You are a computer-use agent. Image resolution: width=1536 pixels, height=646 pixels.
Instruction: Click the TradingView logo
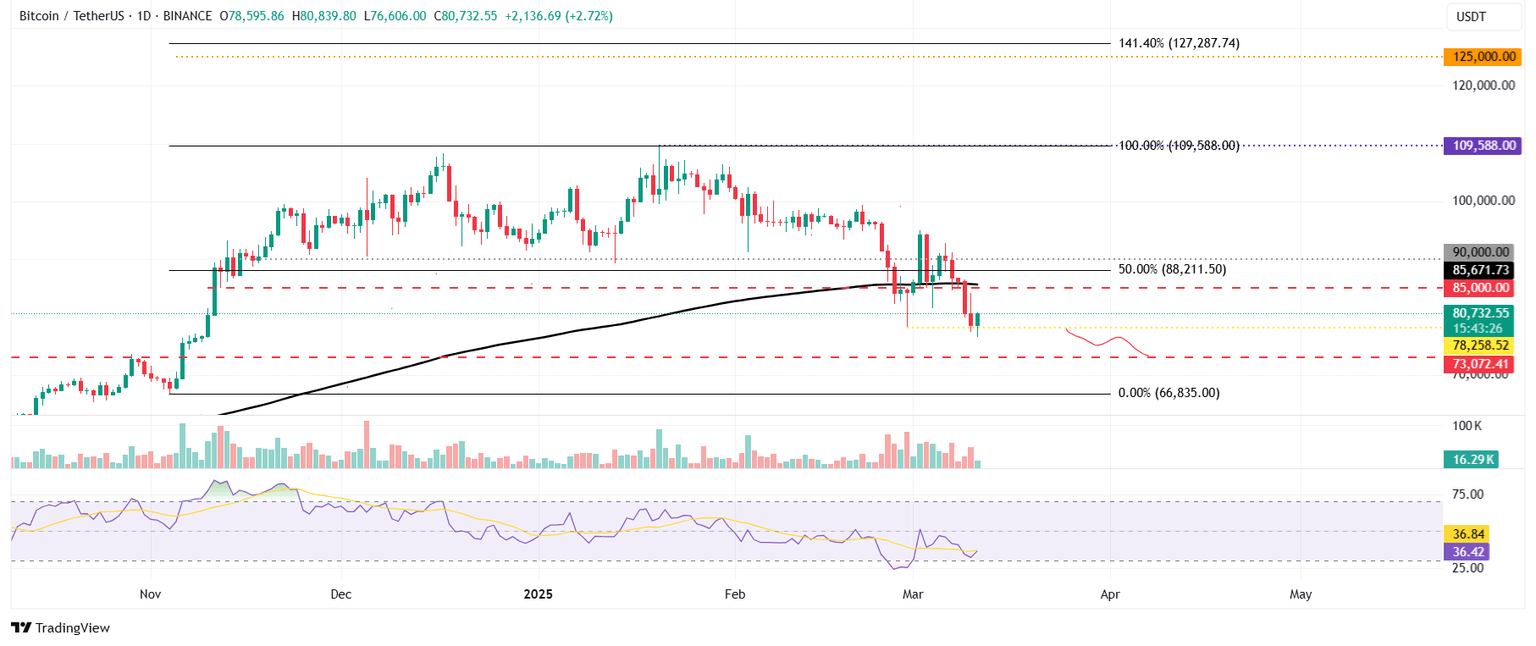point(60,628)
